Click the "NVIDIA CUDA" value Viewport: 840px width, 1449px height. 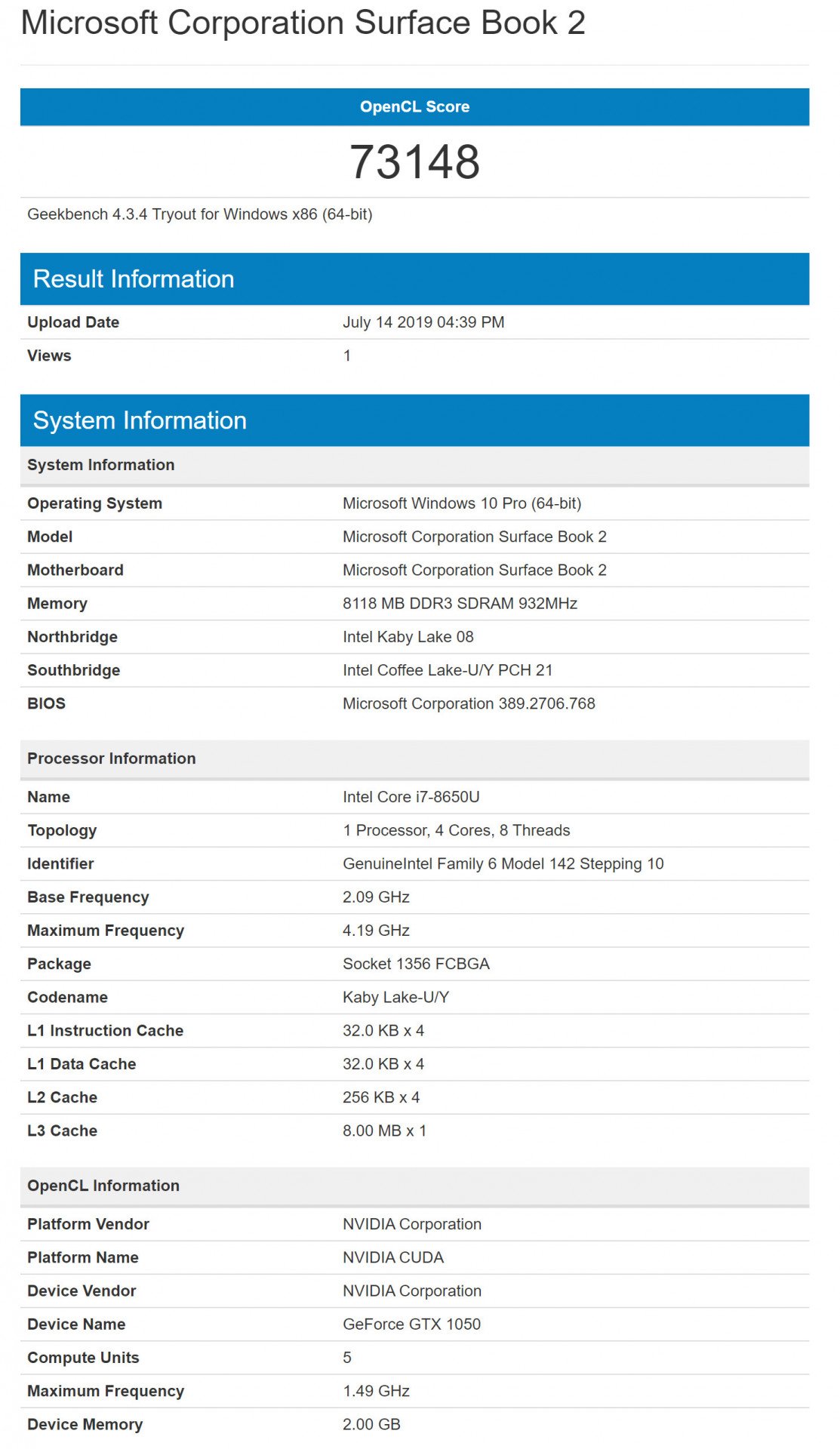(x=393, y=1257)
